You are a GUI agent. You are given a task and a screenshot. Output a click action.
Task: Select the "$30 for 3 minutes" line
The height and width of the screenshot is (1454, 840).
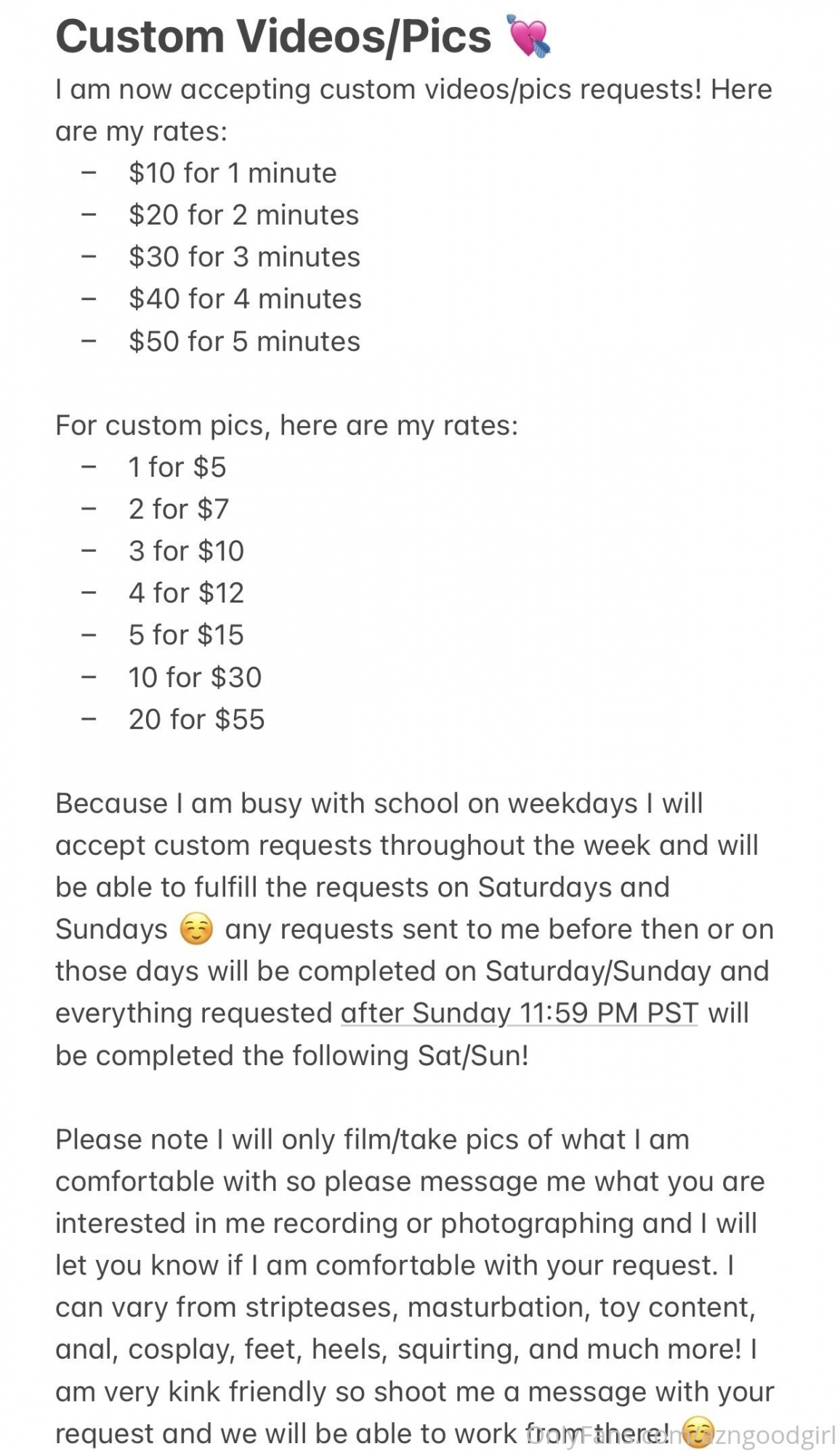[x=244, y=257]
